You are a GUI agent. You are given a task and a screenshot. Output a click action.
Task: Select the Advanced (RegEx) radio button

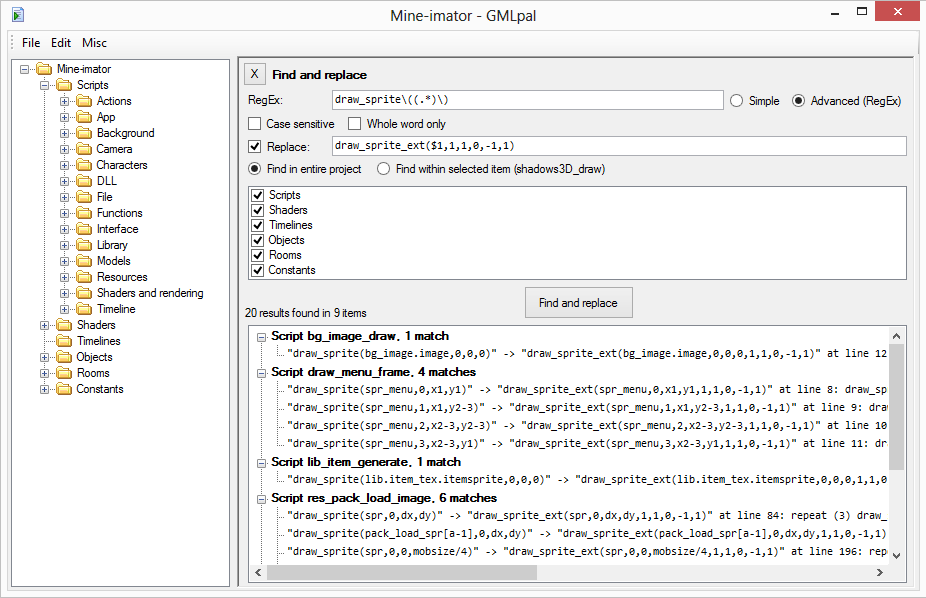798,101
